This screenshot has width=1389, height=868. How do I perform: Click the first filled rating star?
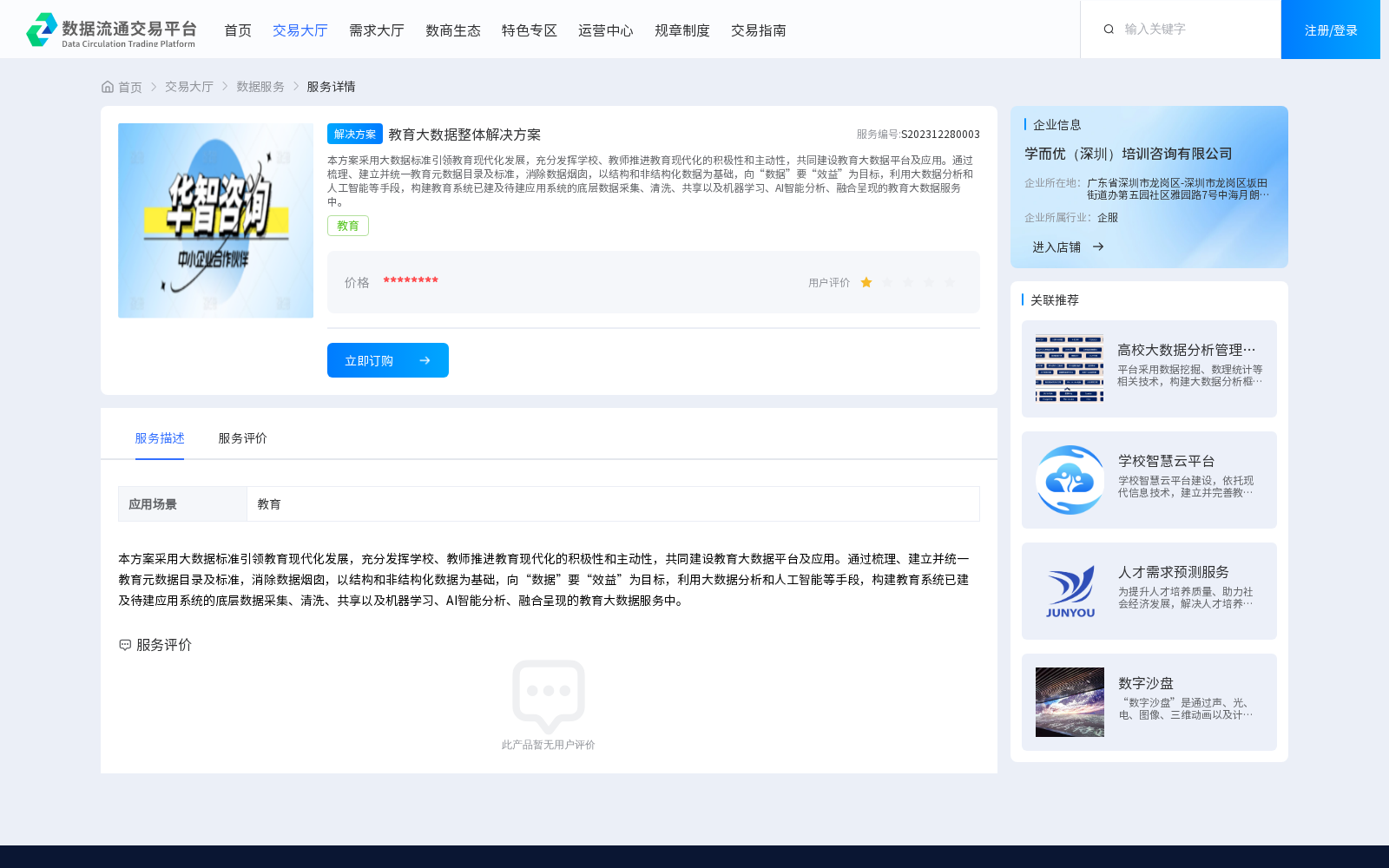click(866, 282)
